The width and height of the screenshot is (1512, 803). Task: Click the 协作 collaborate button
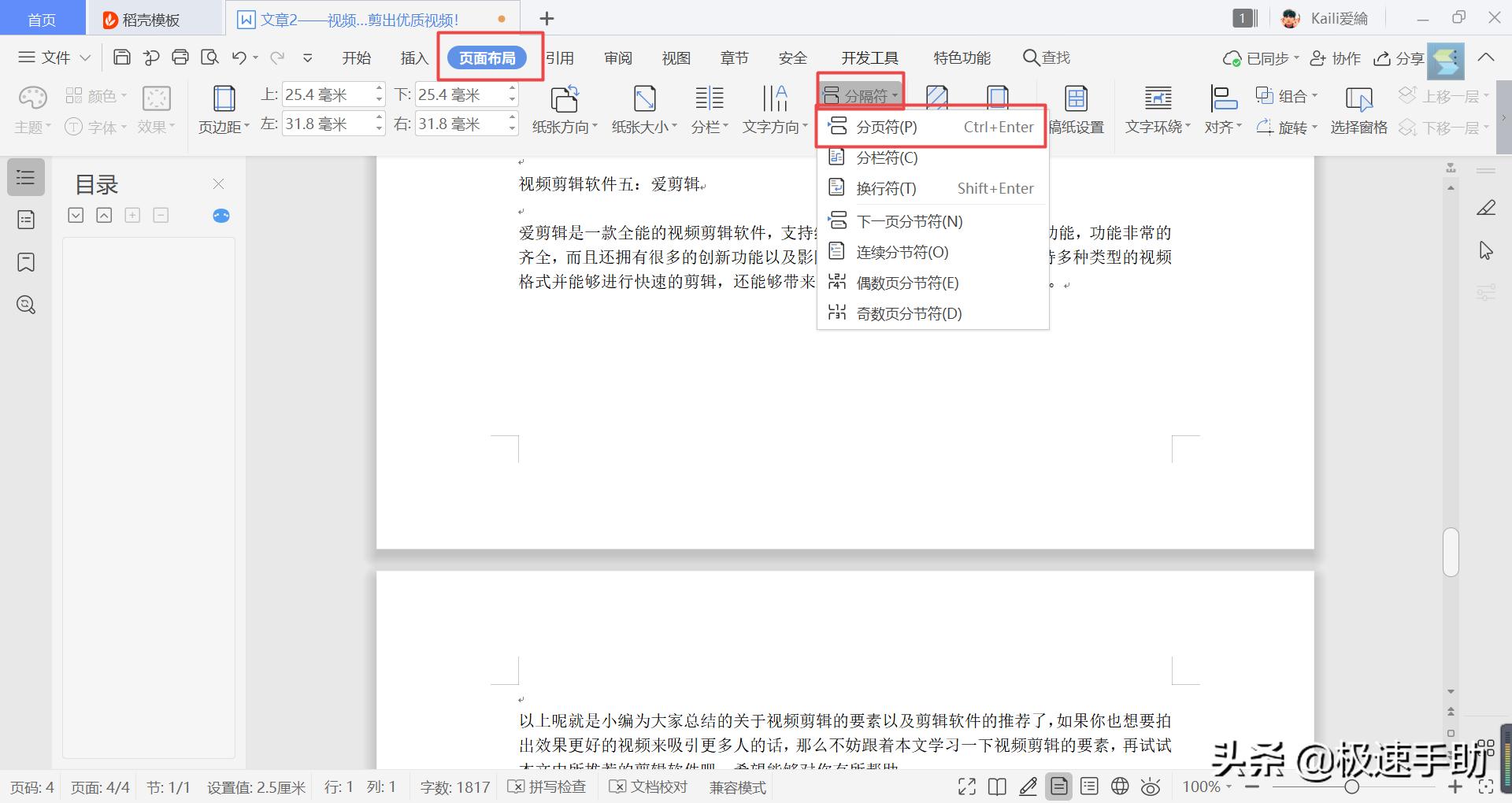pyautogui.click(x=1335, y=57)
